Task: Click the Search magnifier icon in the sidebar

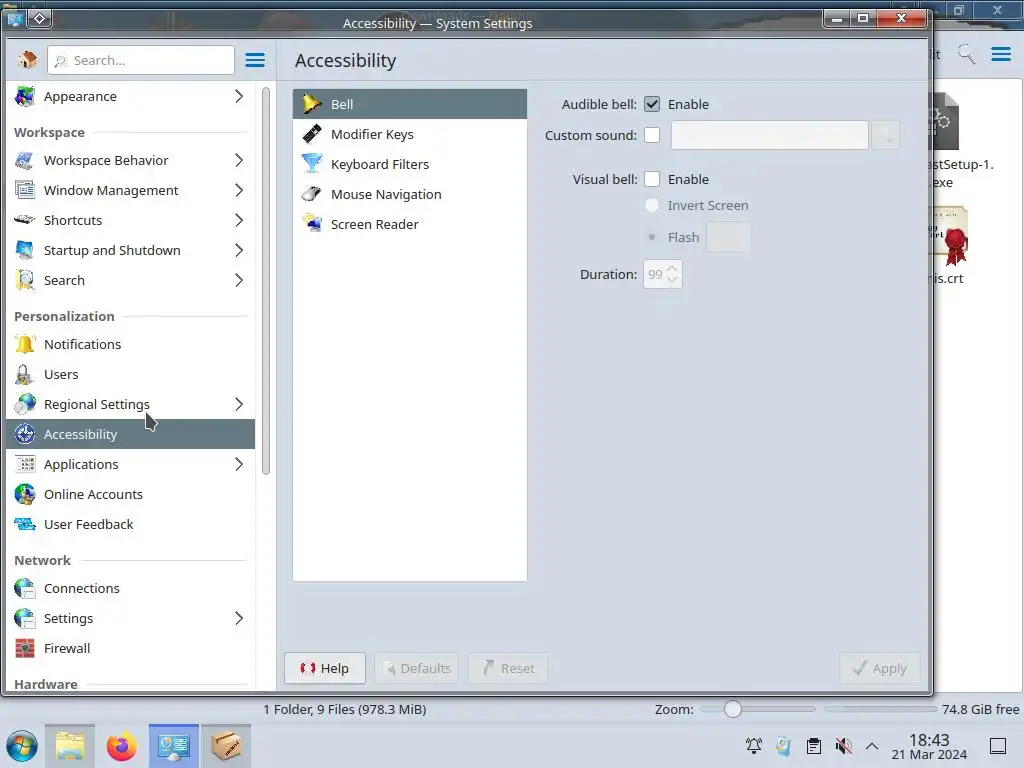Action: tap(25, 280)
